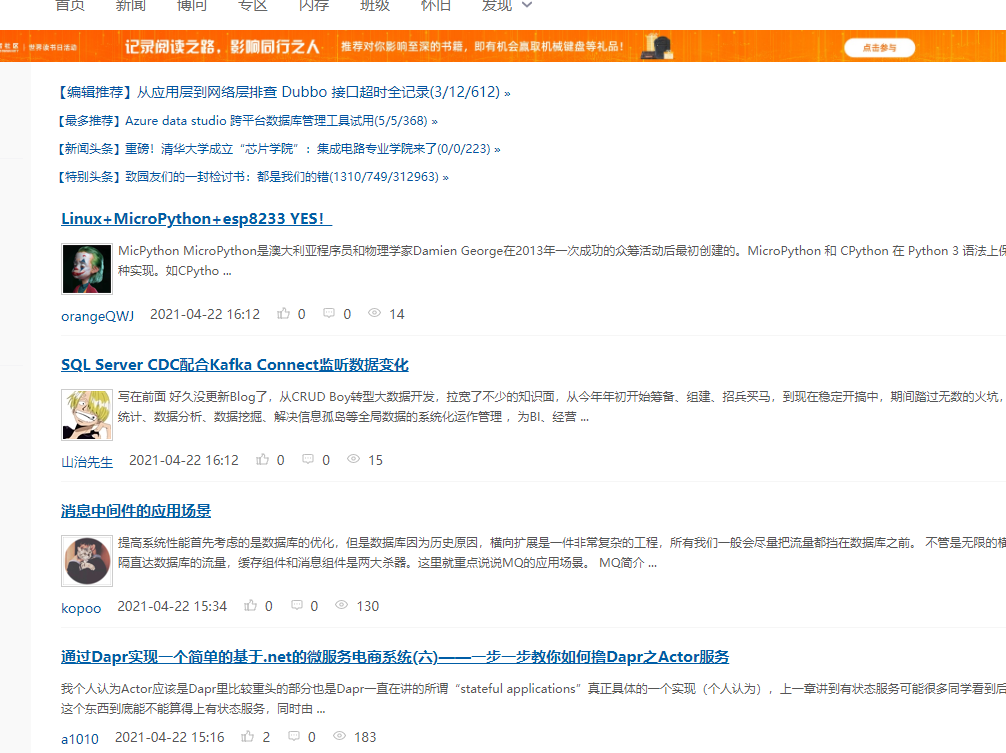Like the SQL Server CDC post
The width and height of the screenshot is (1006, 753).
point(262,460)
